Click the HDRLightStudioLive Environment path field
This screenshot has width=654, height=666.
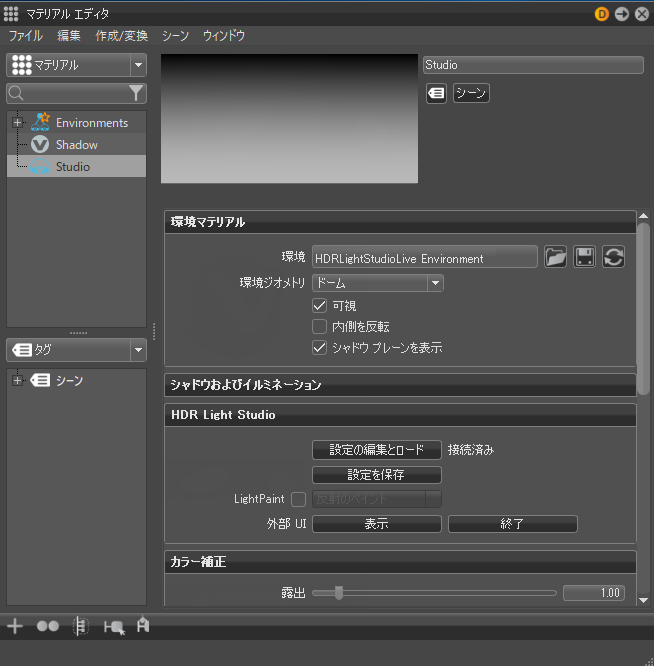point(425,257)
